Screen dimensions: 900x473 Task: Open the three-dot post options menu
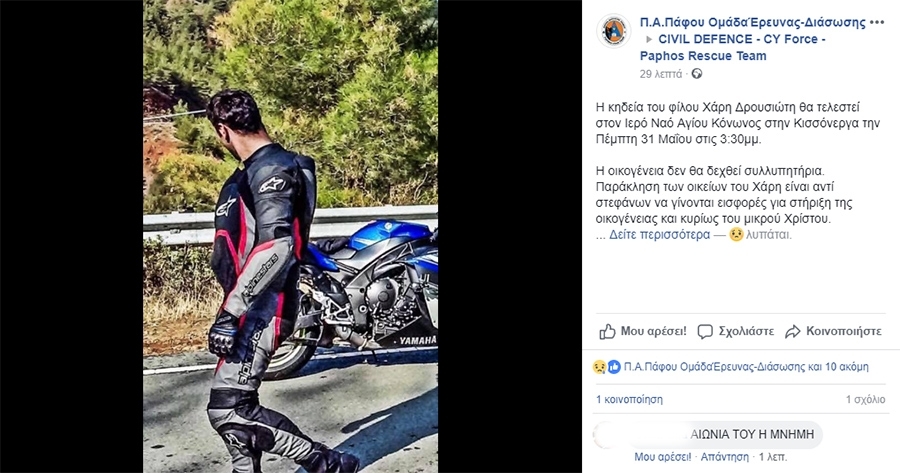[x=877, y=23]
